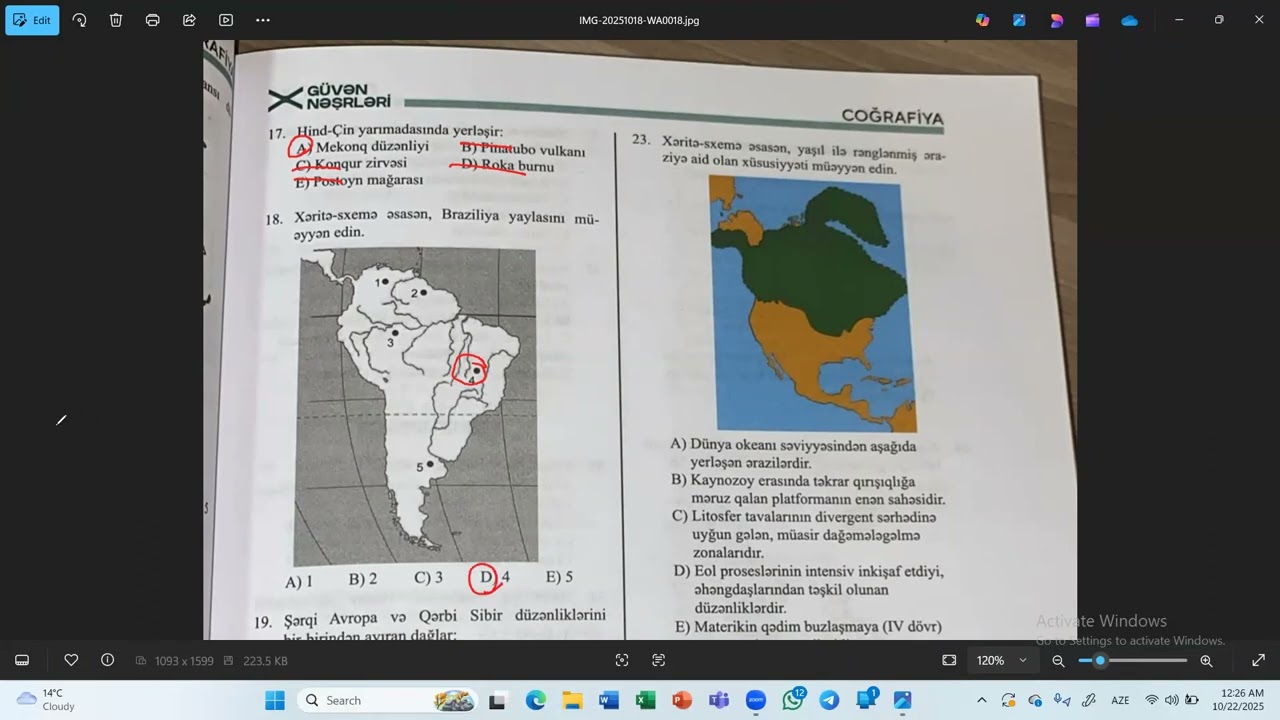Toggle the filmstrip view icon
The image size is (1280, 720).
(x=22, y=660)
